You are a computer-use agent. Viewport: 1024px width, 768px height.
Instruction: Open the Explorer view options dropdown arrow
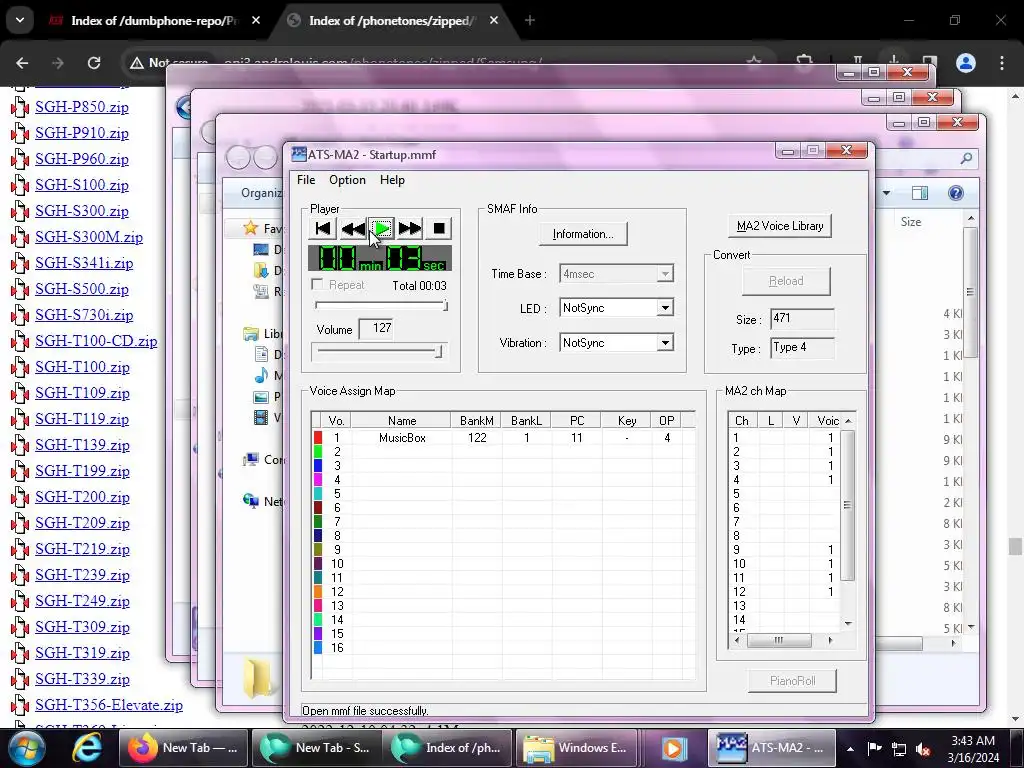click(x=886, y=193)
